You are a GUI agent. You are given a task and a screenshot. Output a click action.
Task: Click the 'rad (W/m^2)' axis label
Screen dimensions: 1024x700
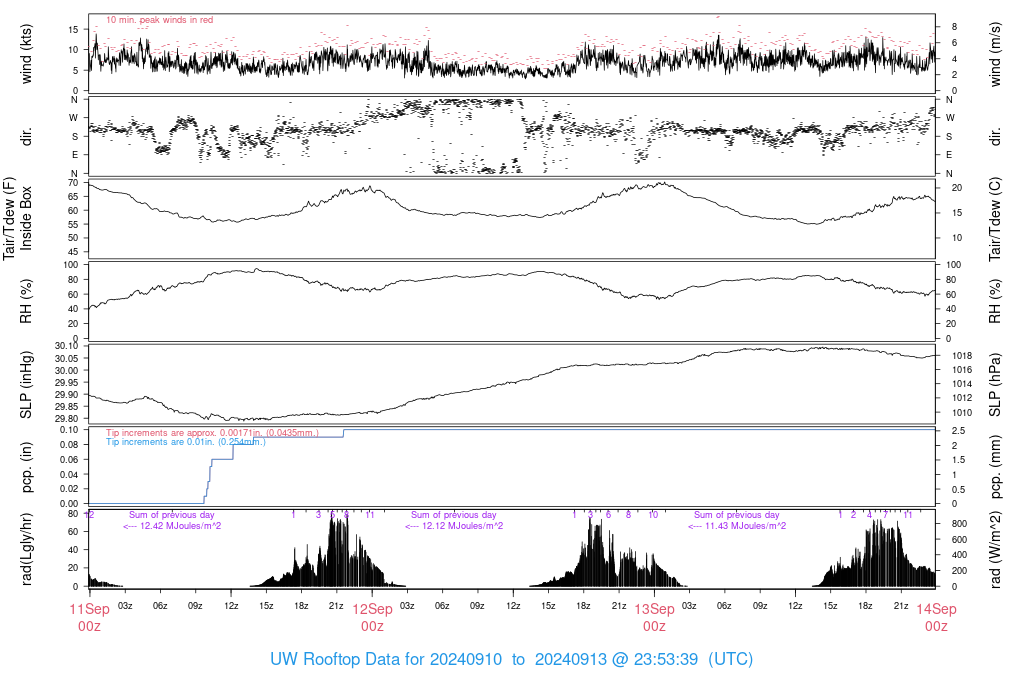[x=996, y=550]
